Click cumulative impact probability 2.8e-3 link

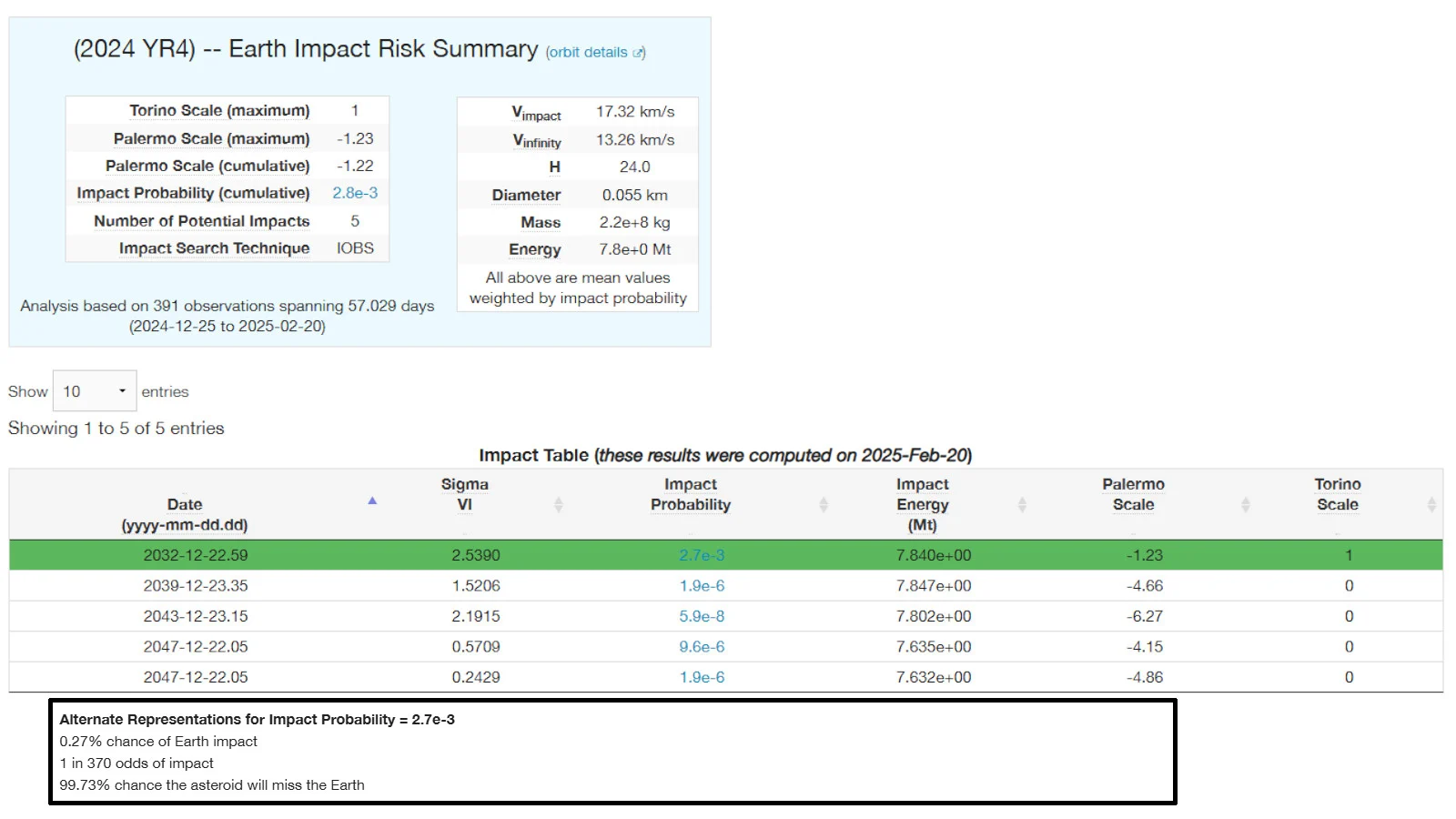click(355, 193)
